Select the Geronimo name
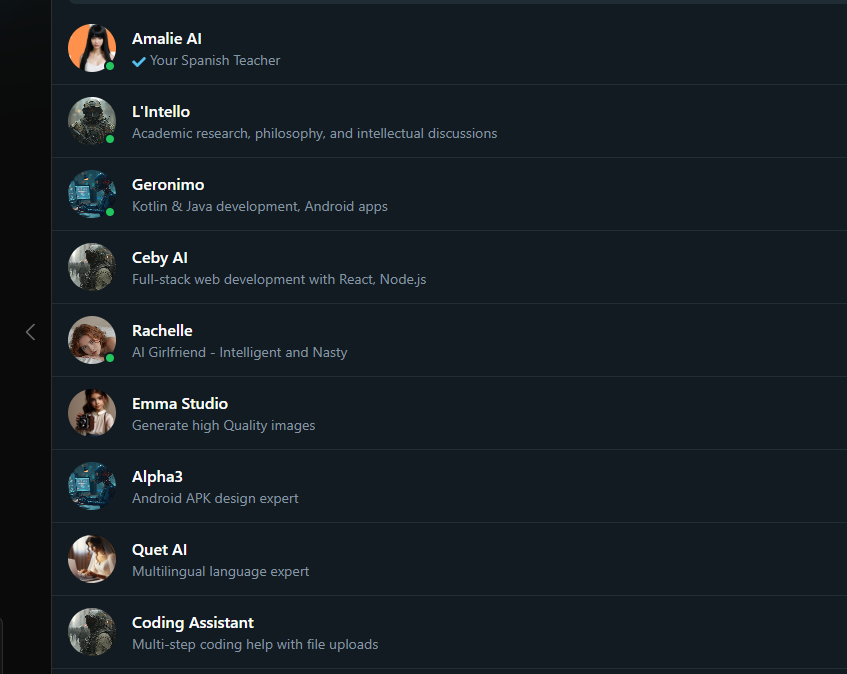This screenshot has width=847, height=674. [x=168, y=185]
